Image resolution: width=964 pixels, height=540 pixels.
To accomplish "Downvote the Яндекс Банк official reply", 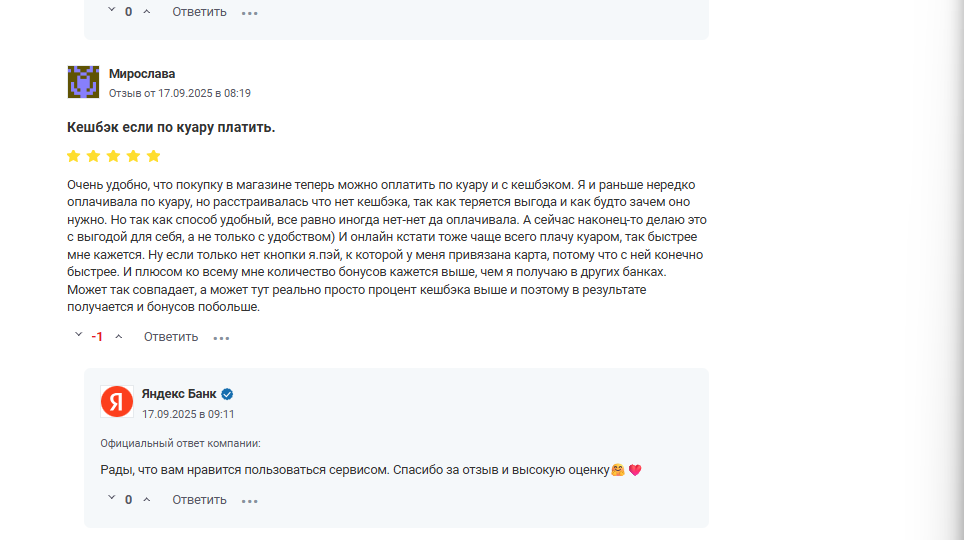I will click(x=111, y=498).
